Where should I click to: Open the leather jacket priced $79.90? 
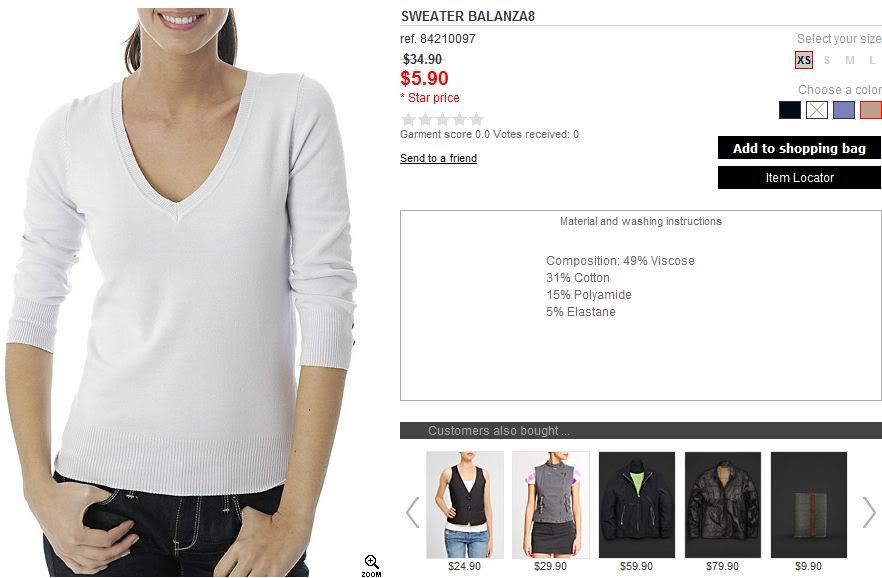[x=723, y=505]
